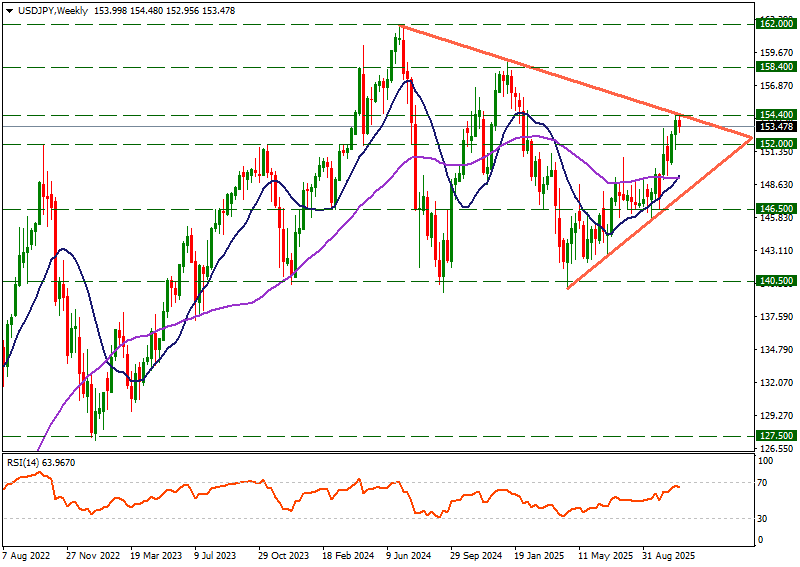Click the triangle arrow beside USDJPY,Weekly title
The image size is (800, 567).
(9, 10)
